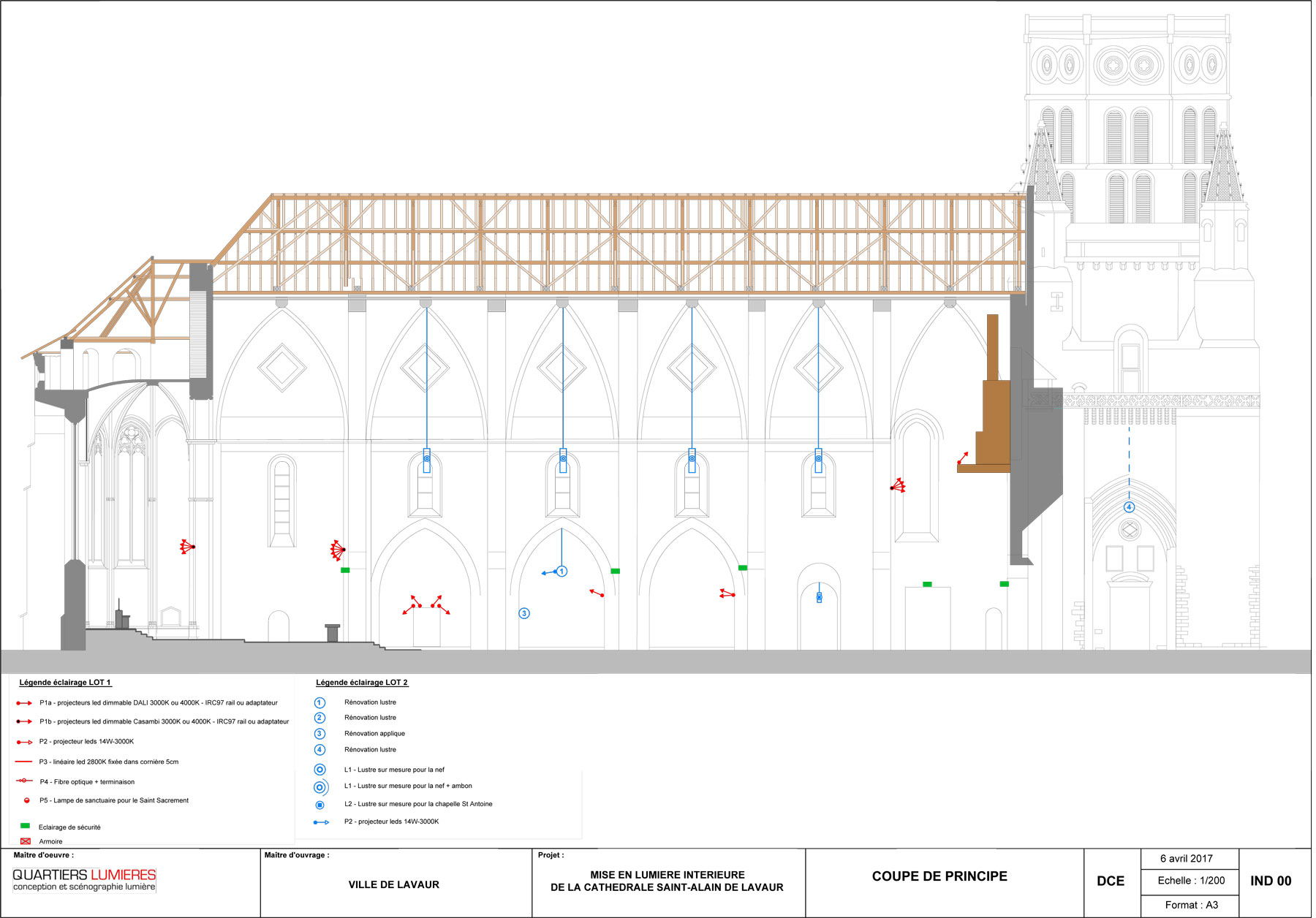Click the Légende éclairage LOT 1 heading
The width and height of the screenshot is (1316, 918).
[65, 683]
